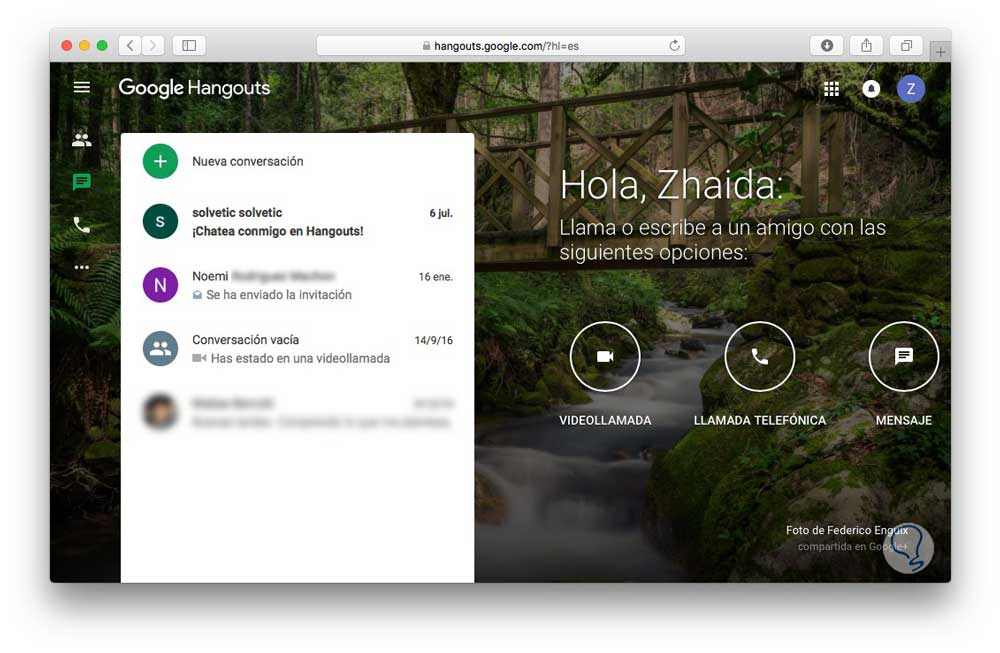Open the Foto de Federico Enguix credit link
The width and height of the screenshot is (1000, 653).
pyautogui.click(x=846, y=530)
